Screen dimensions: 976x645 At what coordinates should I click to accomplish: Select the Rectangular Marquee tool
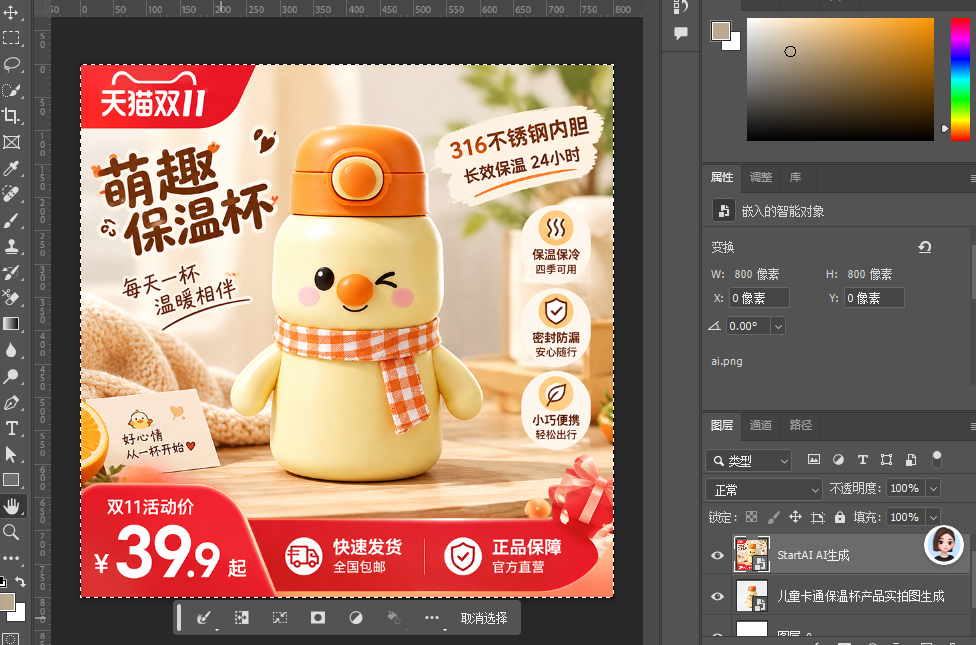[x=11, y=37]
